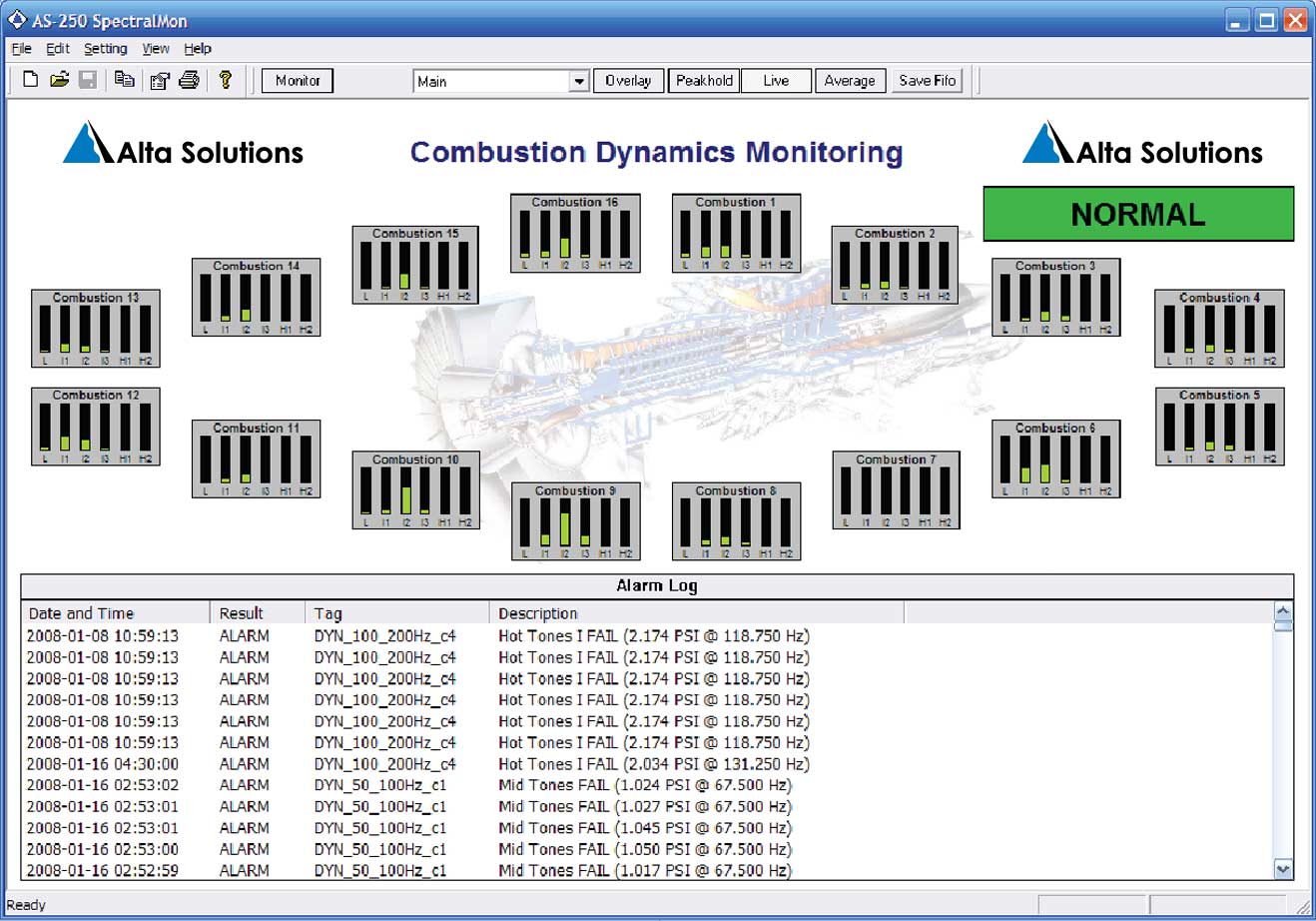Click the Save icon on the toolbar
Viewport: 1316px width, 921px height.
tap(87, 80)
